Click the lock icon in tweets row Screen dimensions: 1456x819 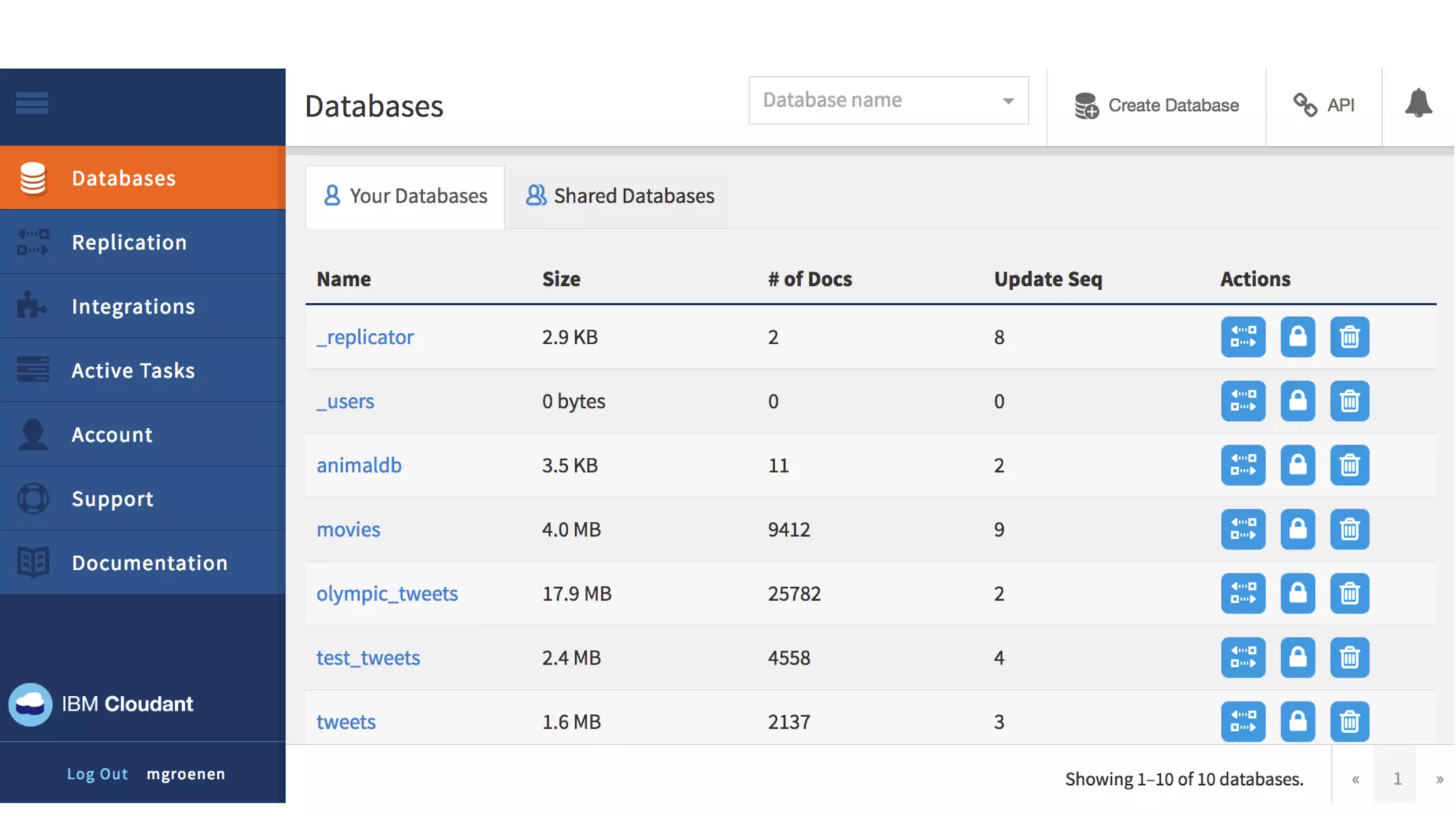[1297, 722]
